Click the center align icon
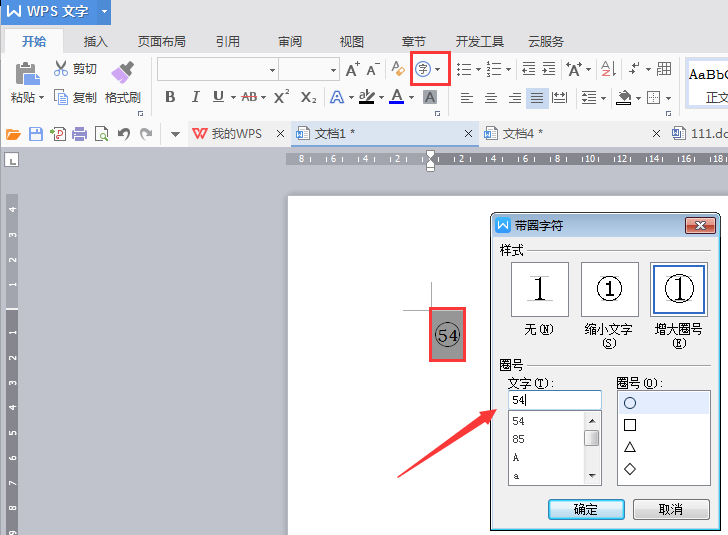 pos(491,98)
